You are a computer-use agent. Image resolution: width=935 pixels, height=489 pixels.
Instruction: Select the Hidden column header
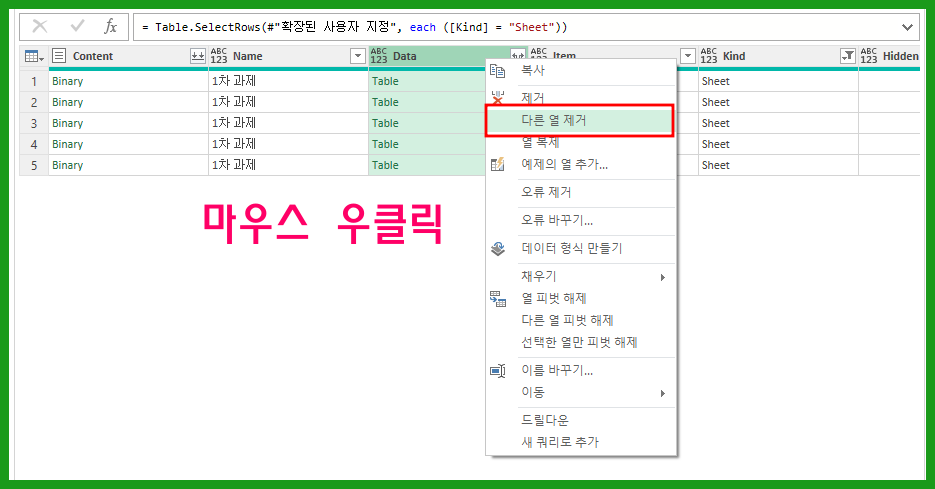click(890, 56)
